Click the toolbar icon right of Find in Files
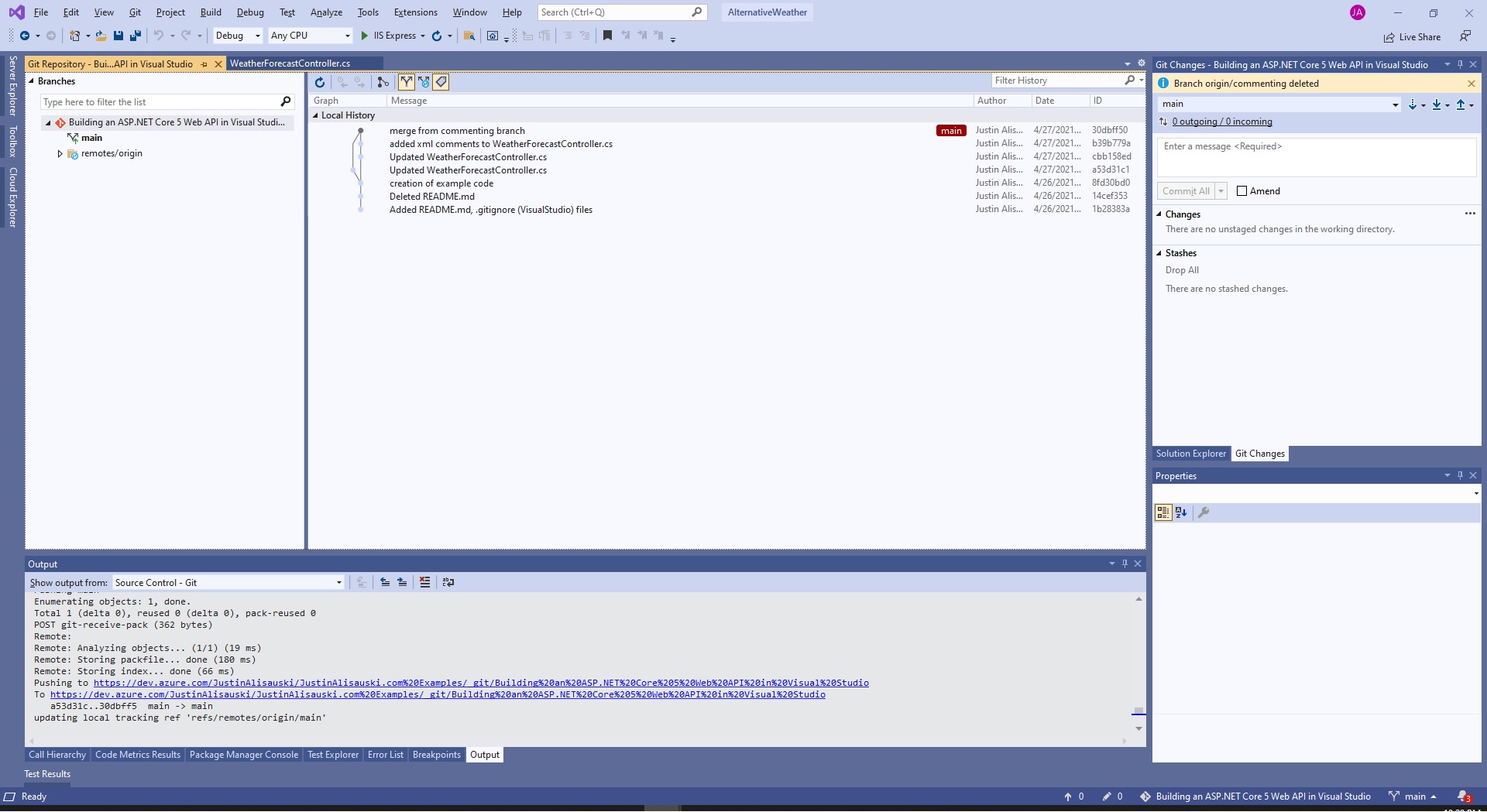Viewport: 1487px width, 812px height. [493, 36]
